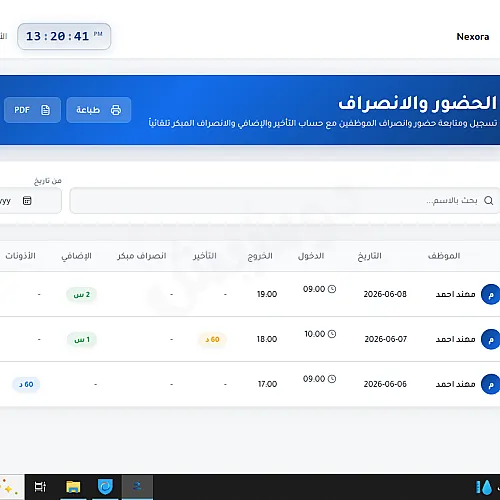Click the blue 60 د permission badge

coord(26,384)
